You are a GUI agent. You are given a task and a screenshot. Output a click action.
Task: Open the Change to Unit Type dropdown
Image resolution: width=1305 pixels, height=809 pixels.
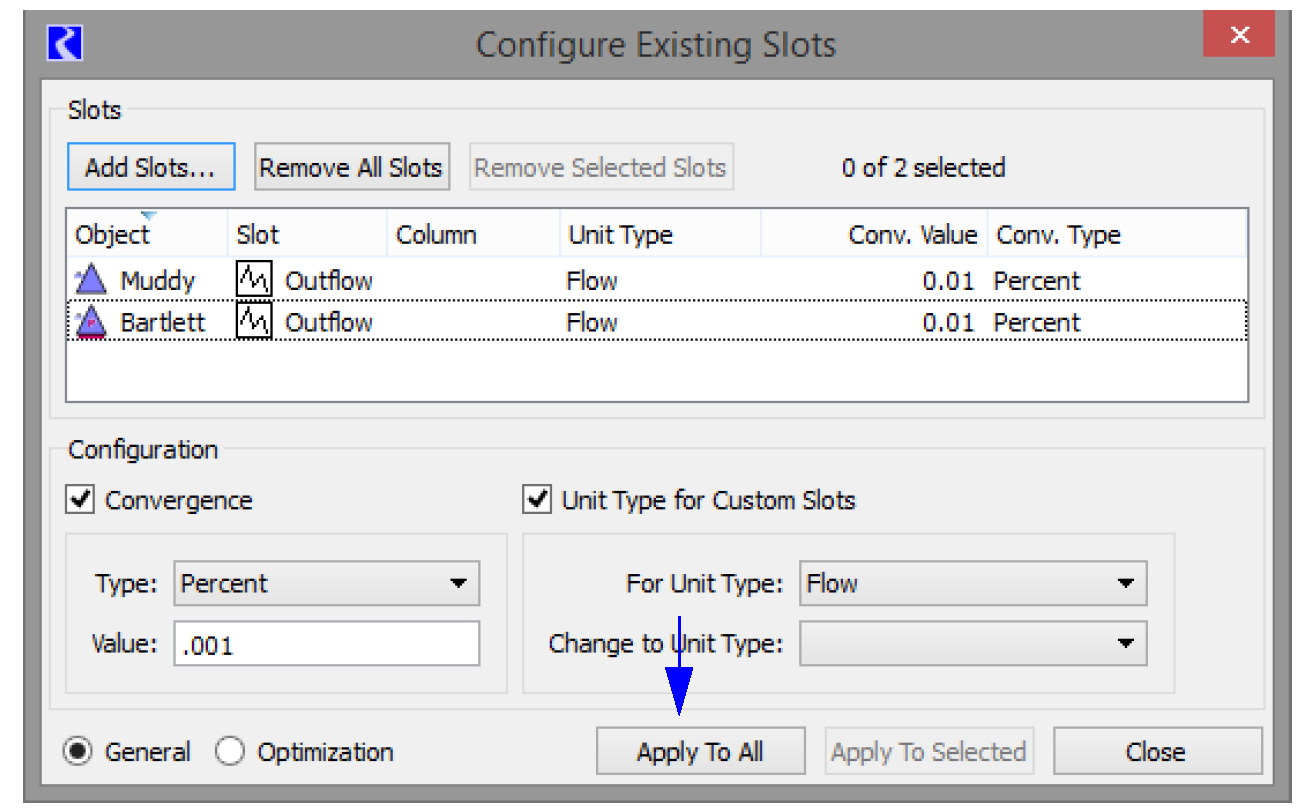973,644
